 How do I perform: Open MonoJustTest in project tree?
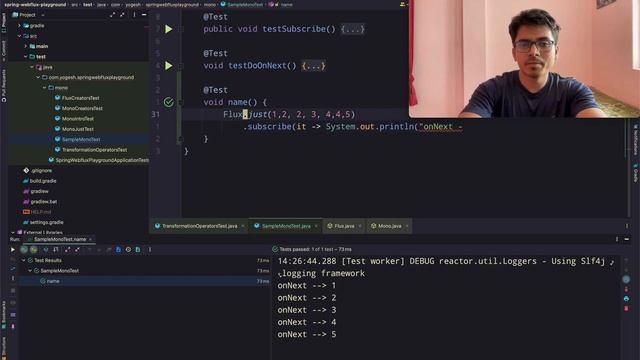click(x=78, y=129)
